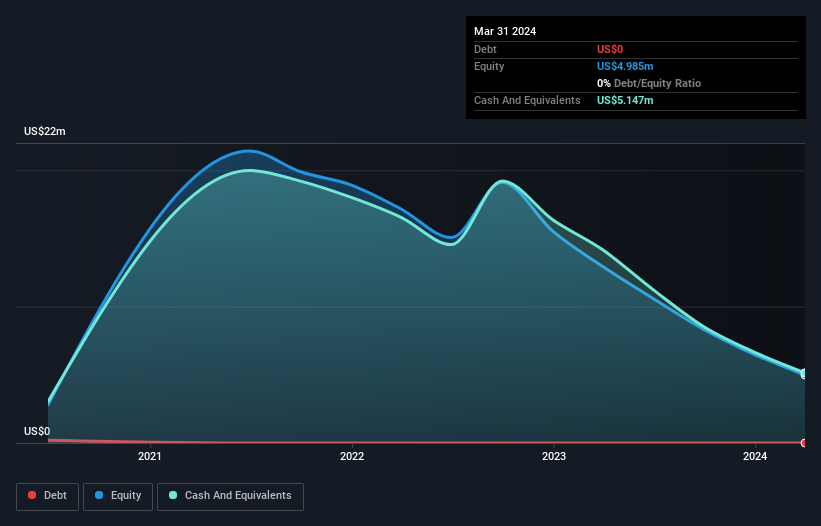This screenshot has height=526, width=821.
Task: Click the blue Equity legend dot
Action: point(99,495)
